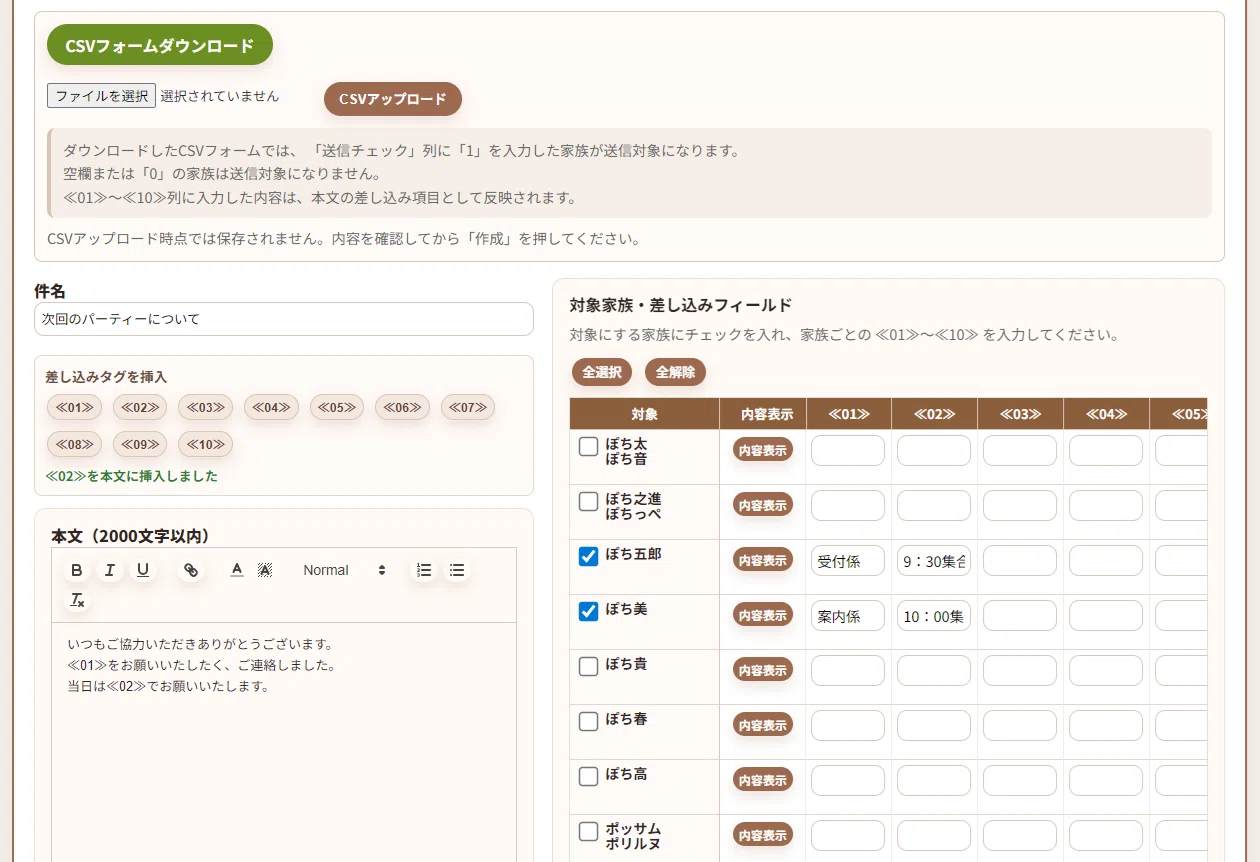1260x862 pixels.
Task: Click the ≪04≫ column header
Action: point(1106,413)
